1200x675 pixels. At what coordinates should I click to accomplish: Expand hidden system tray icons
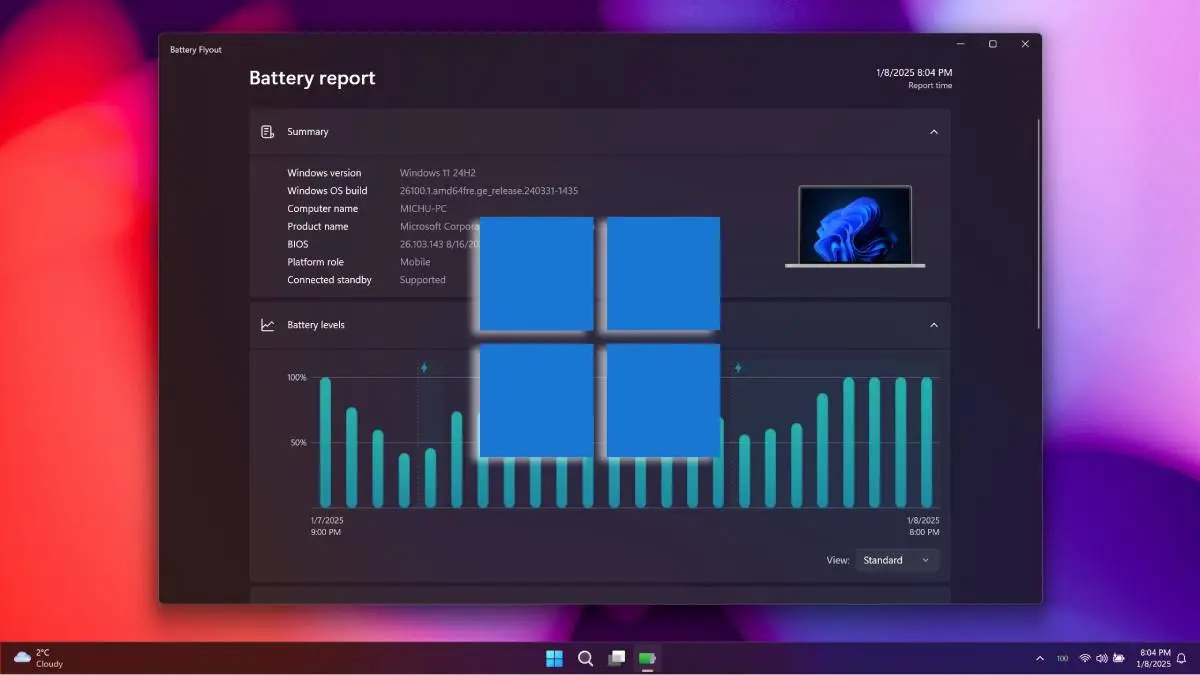(x=1039, y=658)
